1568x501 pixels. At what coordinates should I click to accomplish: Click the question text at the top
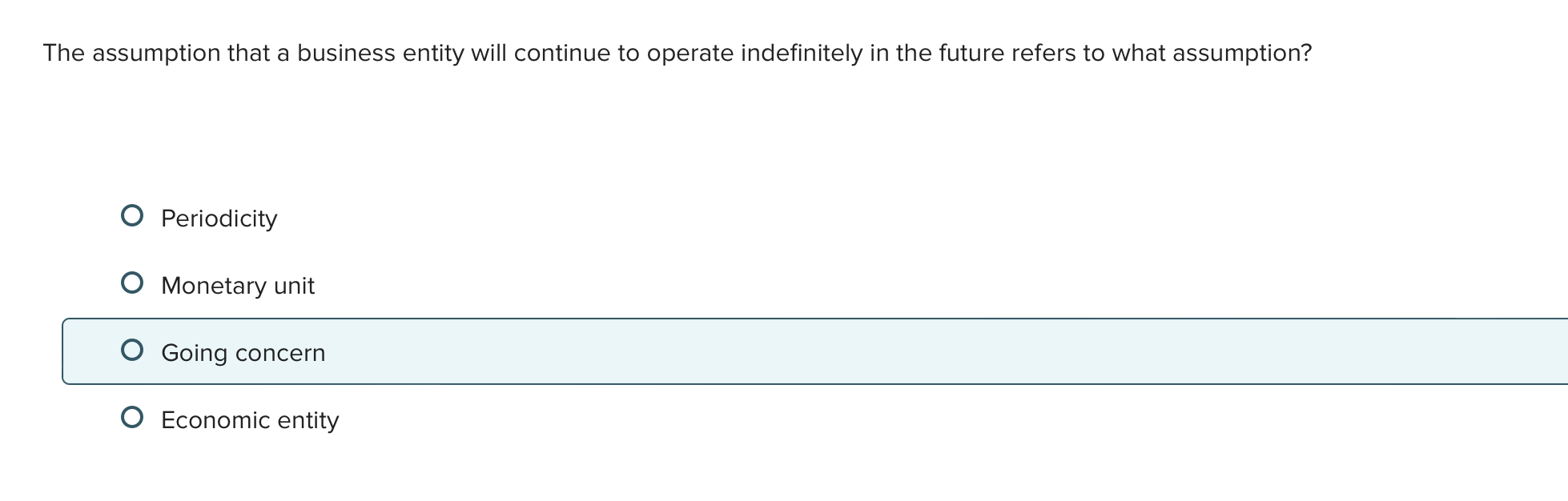coord(677,53)
